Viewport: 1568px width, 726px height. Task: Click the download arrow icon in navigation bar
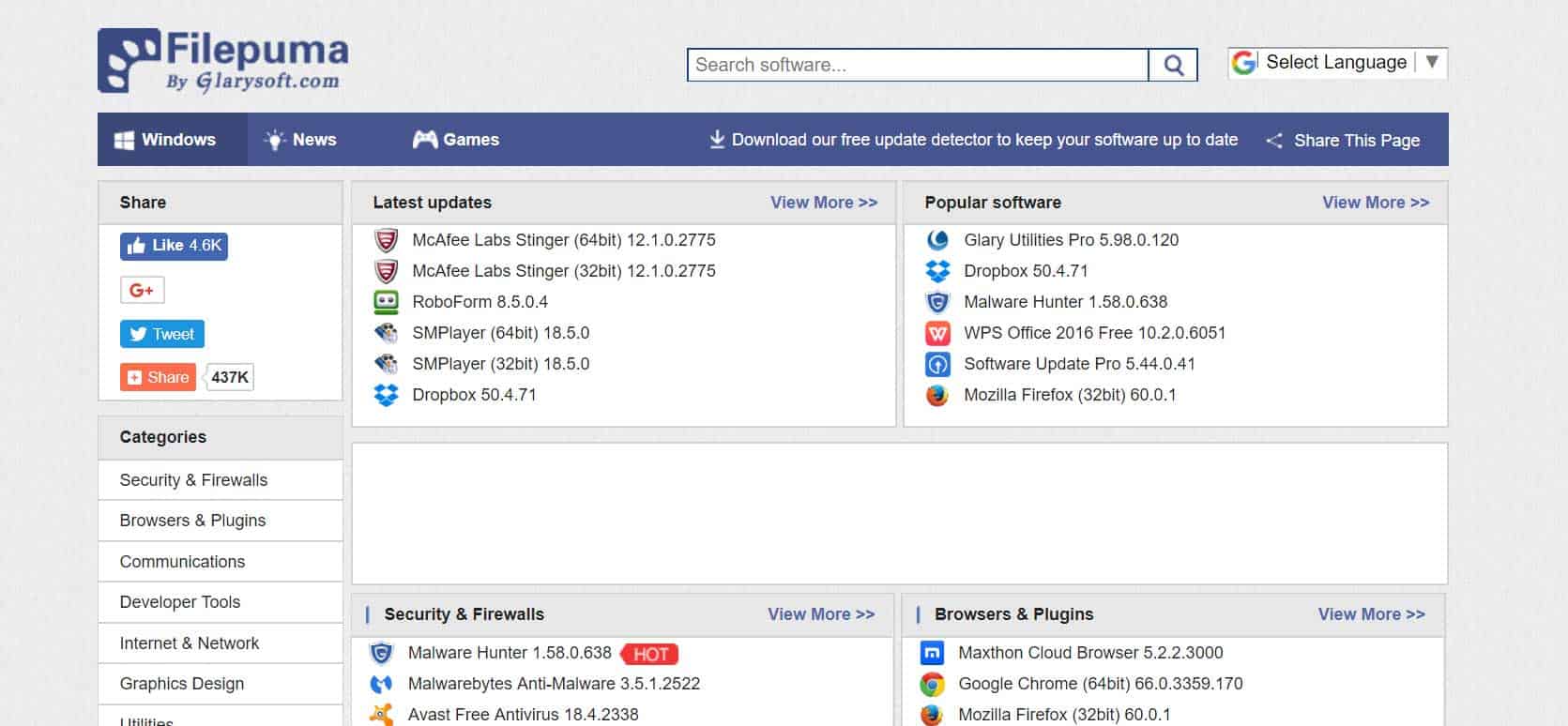point(717,140)
